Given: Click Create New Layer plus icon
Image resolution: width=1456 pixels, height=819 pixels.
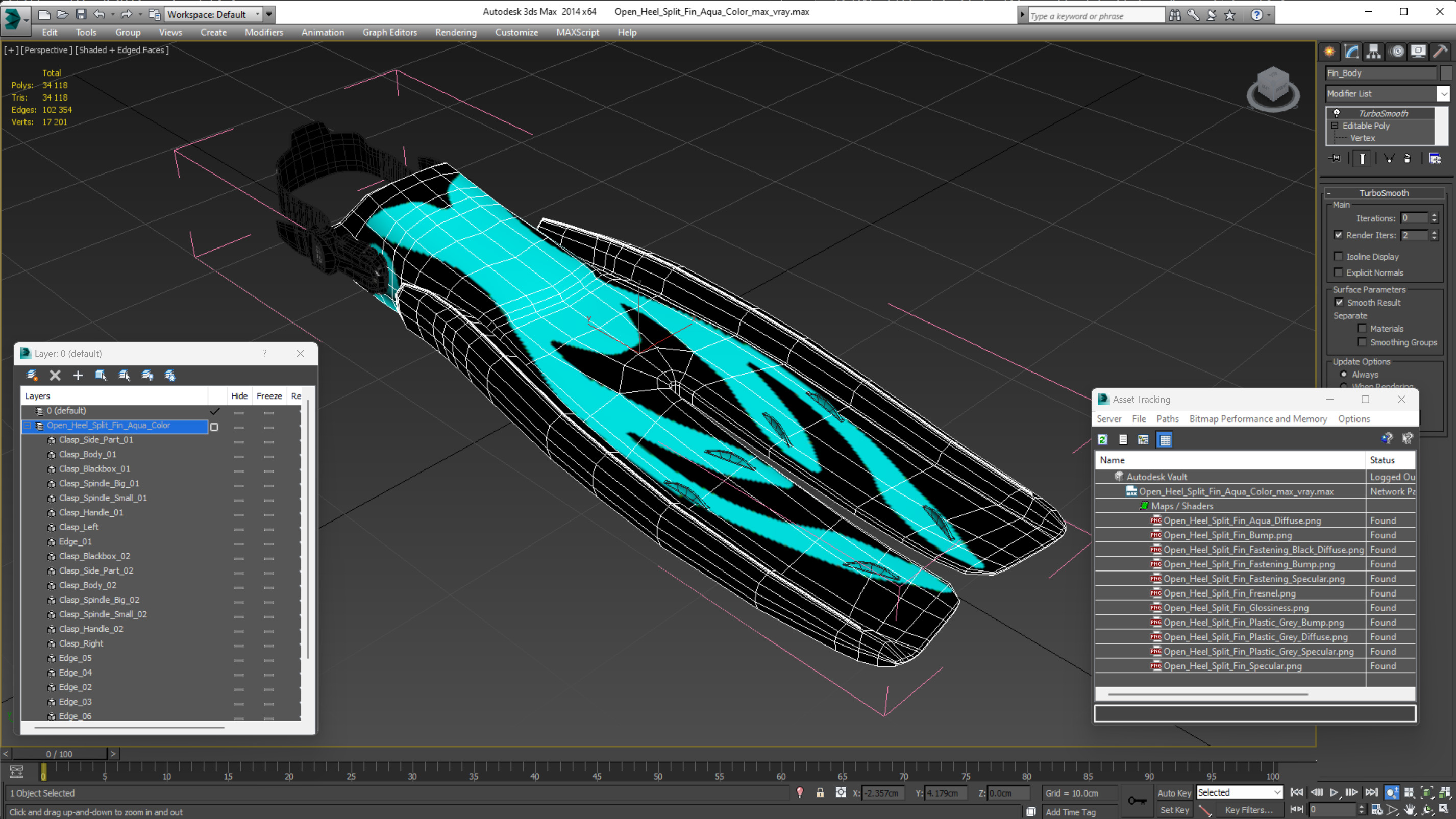Looking at the screenshot, I should click(78, 375).
